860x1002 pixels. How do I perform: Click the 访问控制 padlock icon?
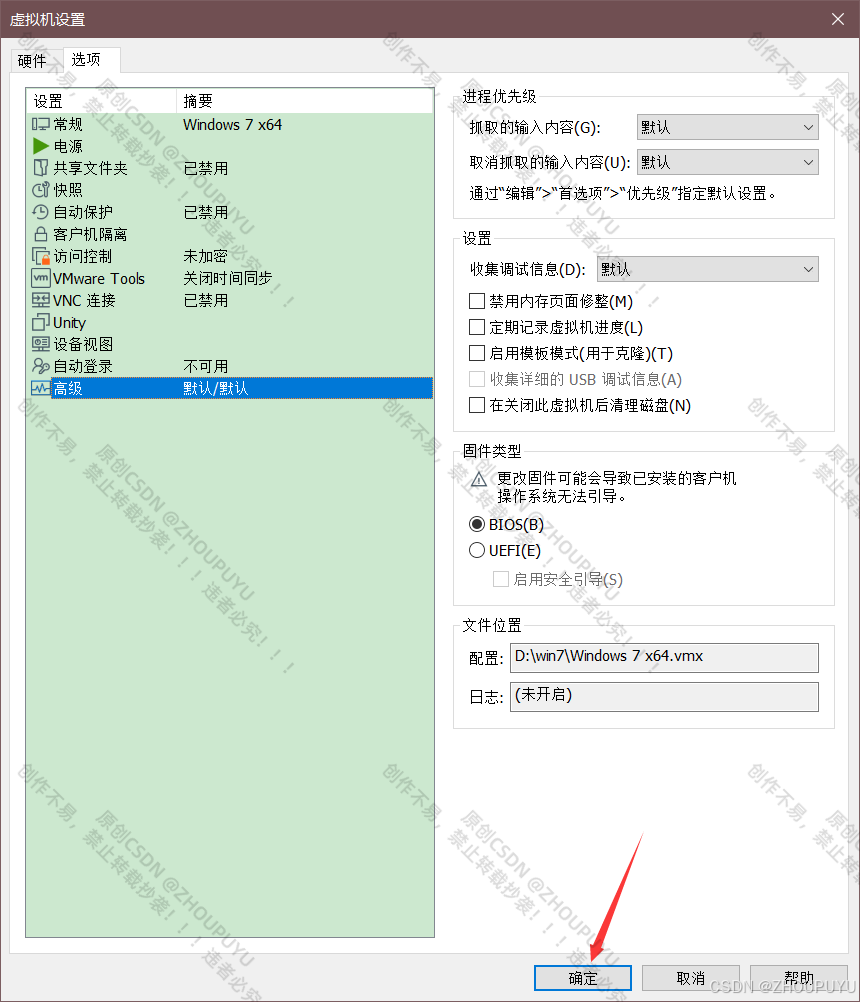tap(41, 256)
